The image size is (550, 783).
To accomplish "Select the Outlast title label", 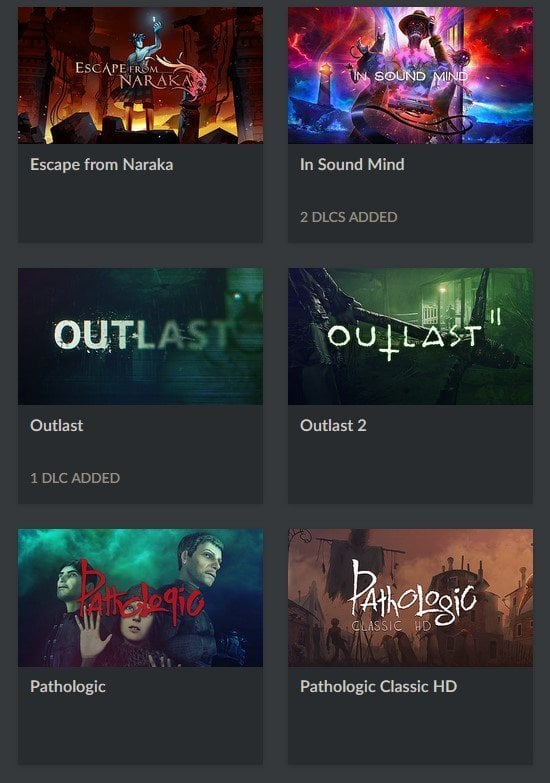I will click(56, 425).
